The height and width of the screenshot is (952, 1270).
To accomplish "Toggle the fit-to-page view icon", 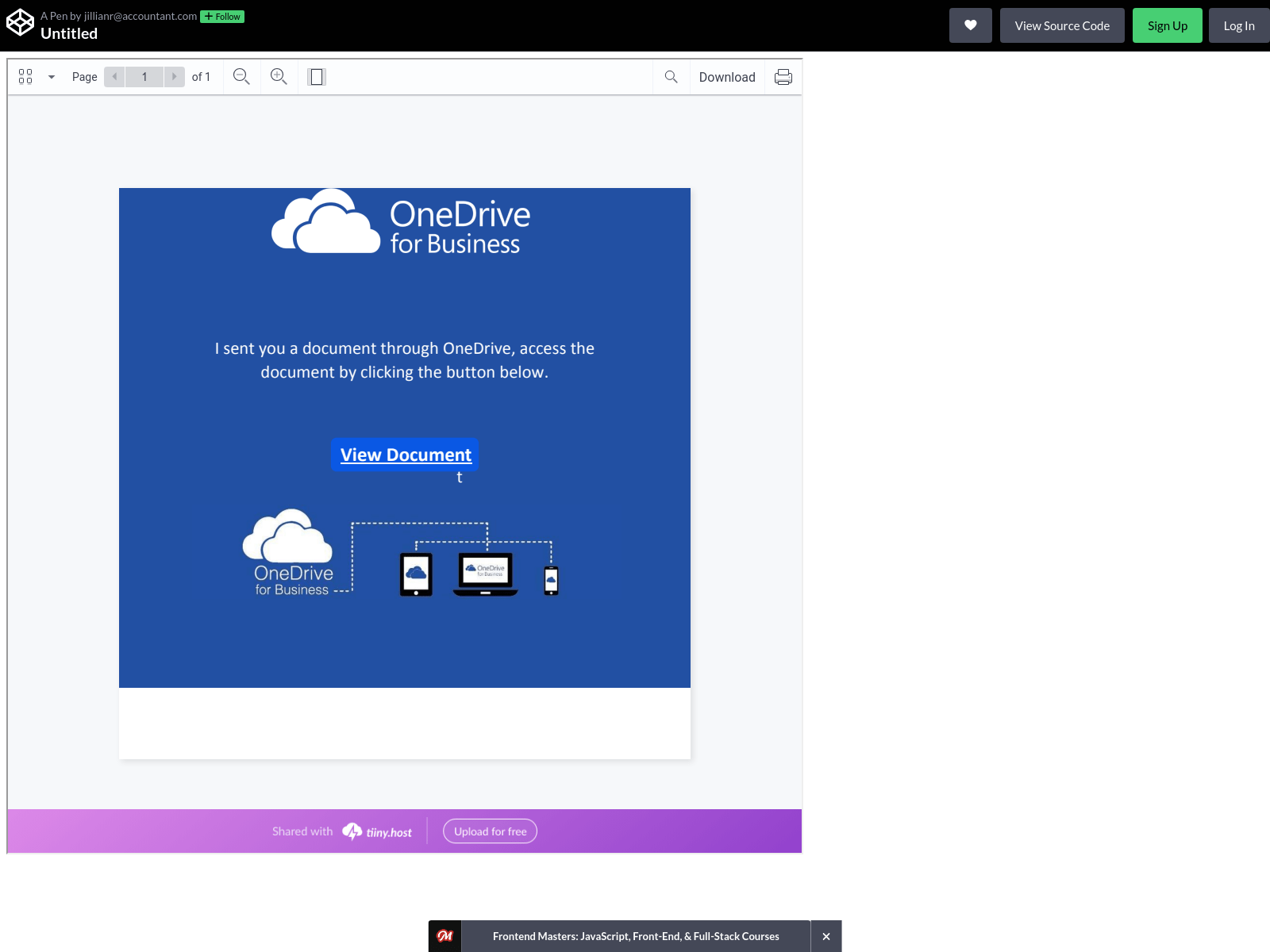I will coord(317,77).
